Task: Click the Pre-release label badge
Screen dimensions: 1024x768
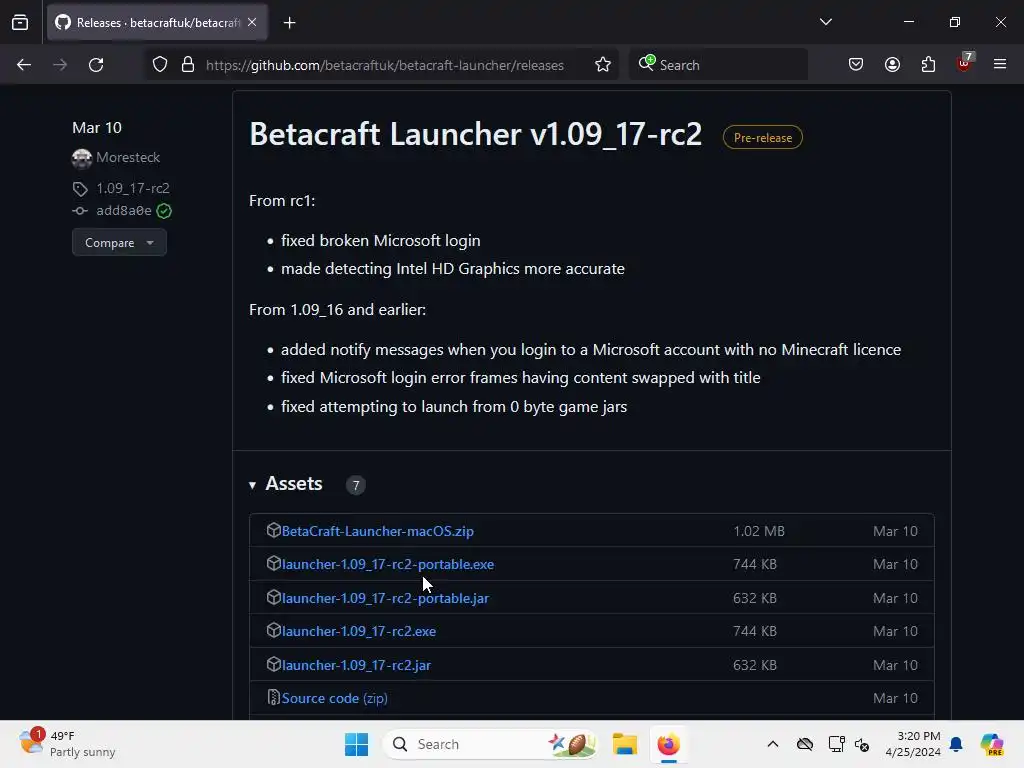Action: [763, 137]
